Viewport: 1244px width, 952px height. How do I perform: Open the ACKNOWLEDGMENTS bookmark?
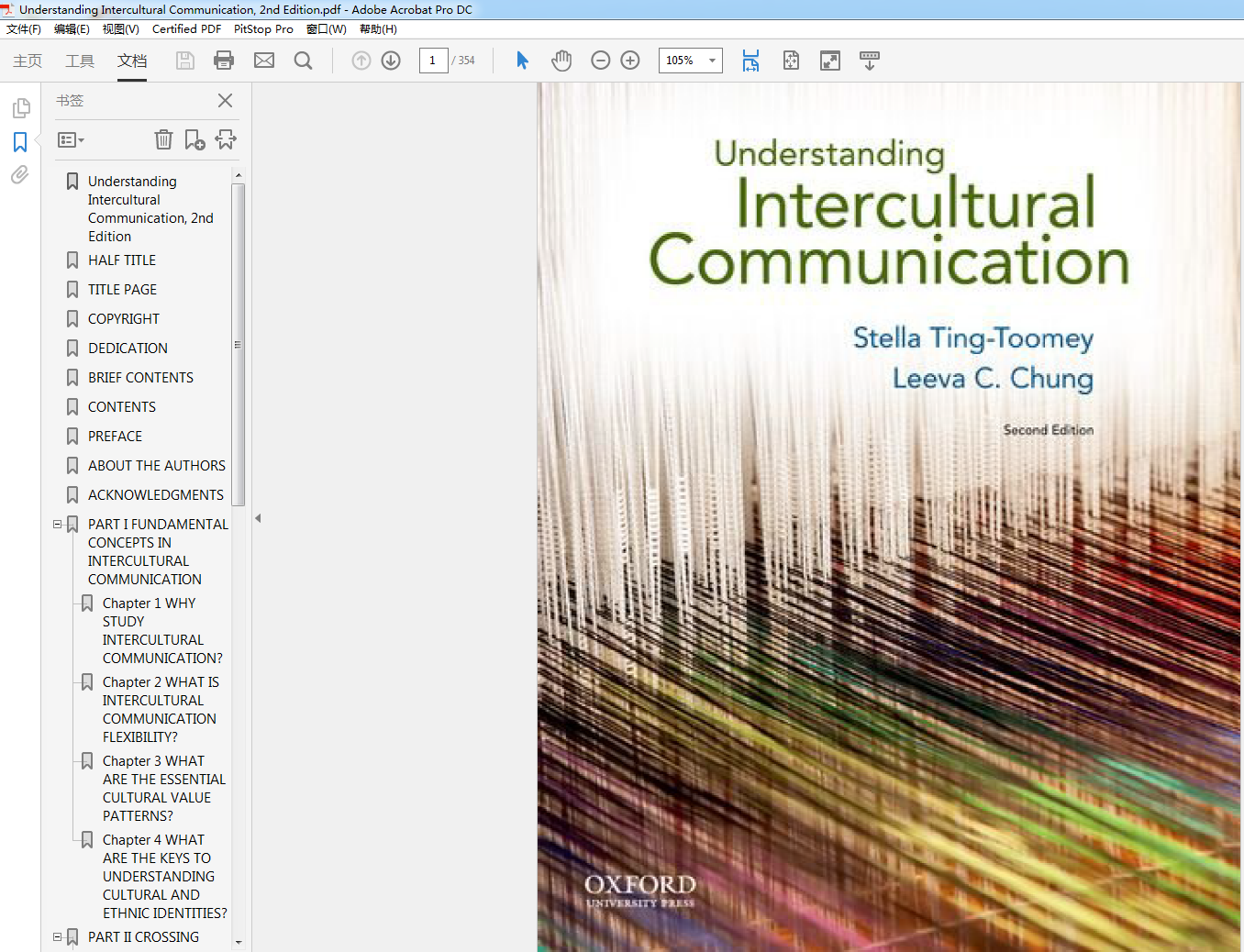pyautogui.click(x=156, y=495)
